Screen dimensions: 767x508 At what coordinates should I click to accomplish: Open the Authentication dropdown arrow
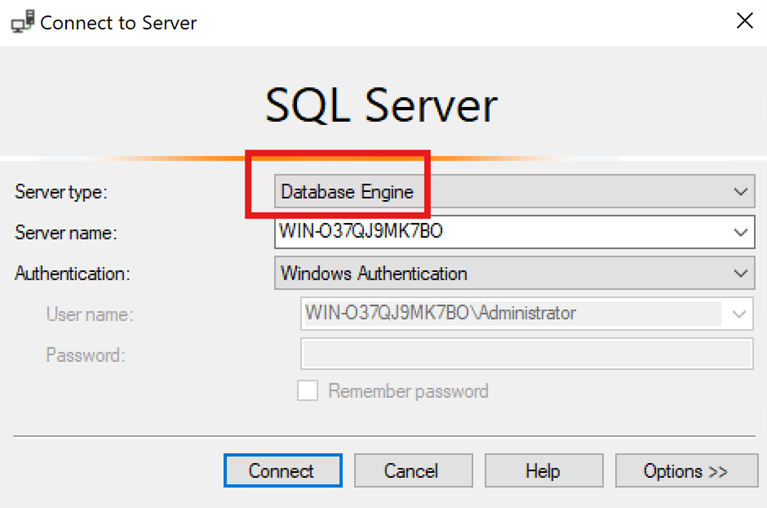point(741,273)
